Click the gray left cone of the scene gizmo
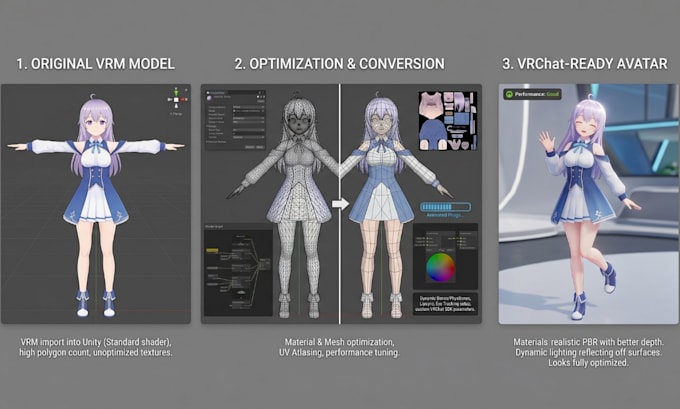 tap(170, 99)
